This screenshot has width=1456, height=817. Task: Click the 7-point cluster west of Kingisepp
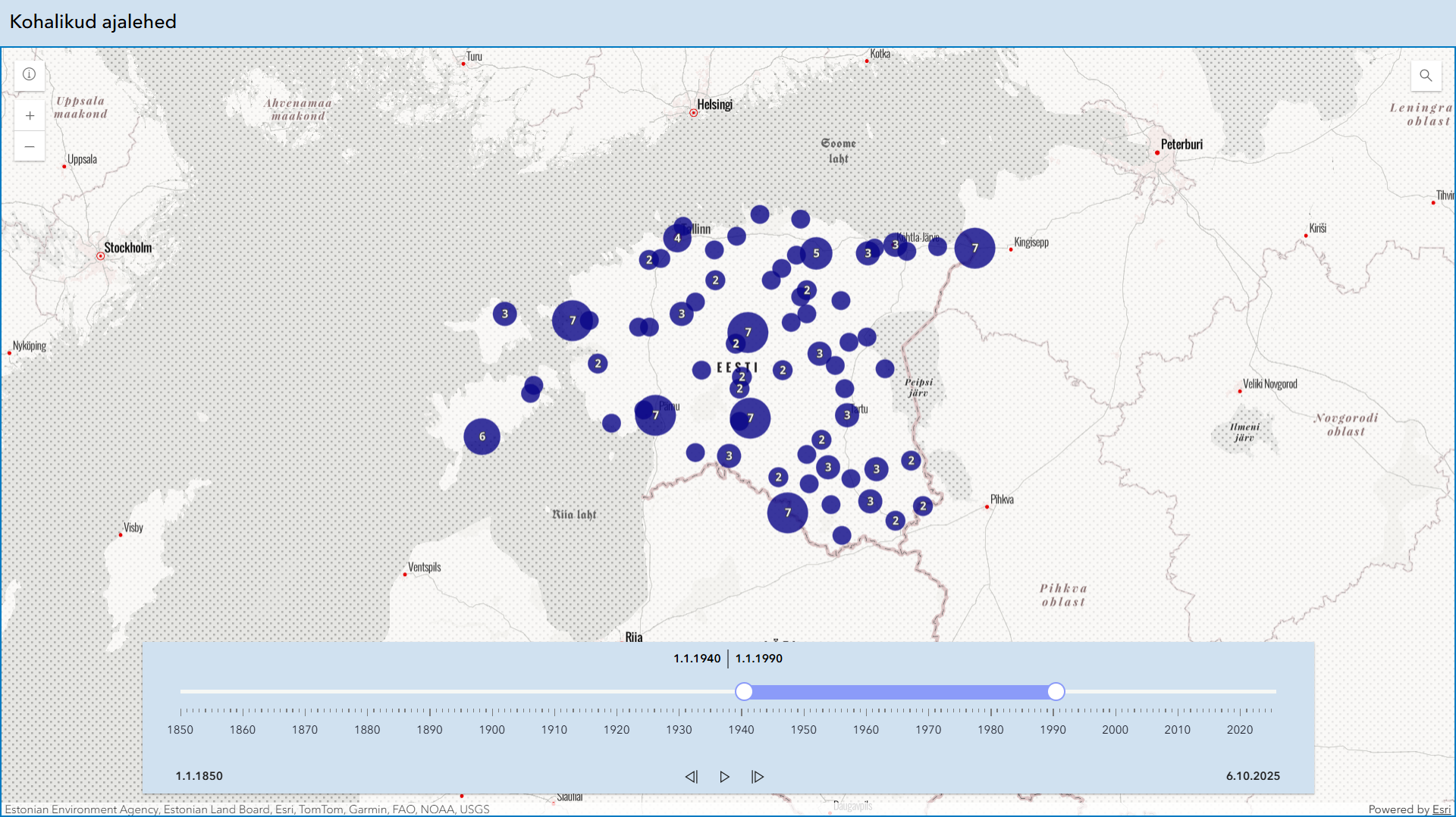click(x=974, y=248)
